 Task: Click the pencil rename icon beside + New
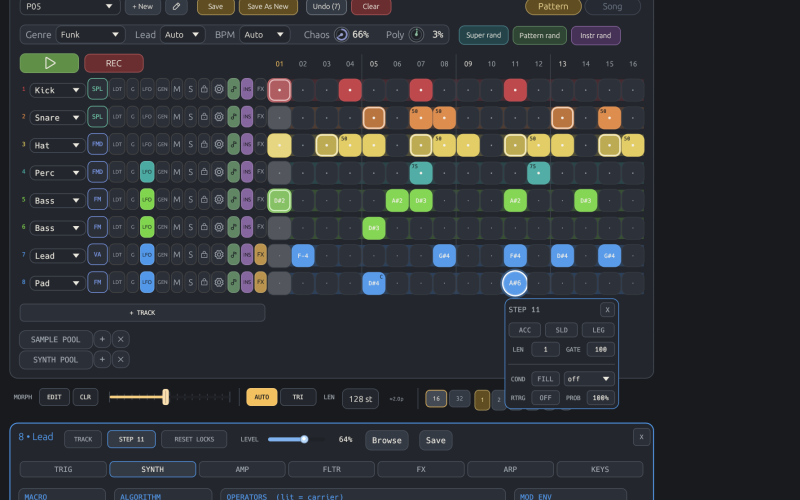click(x=177, y=7)
